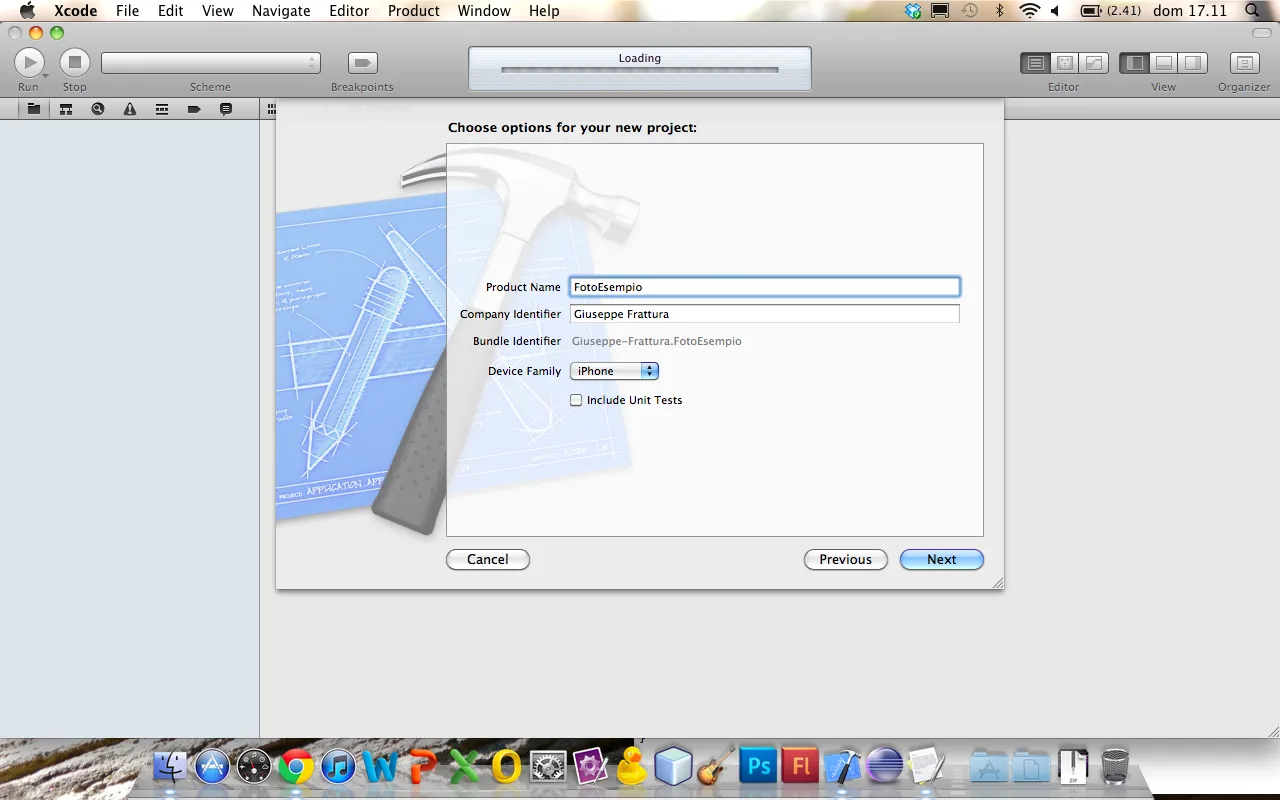Enable Include Unit Tests checkbox
Screen dimensions: 1280x800
576,400
